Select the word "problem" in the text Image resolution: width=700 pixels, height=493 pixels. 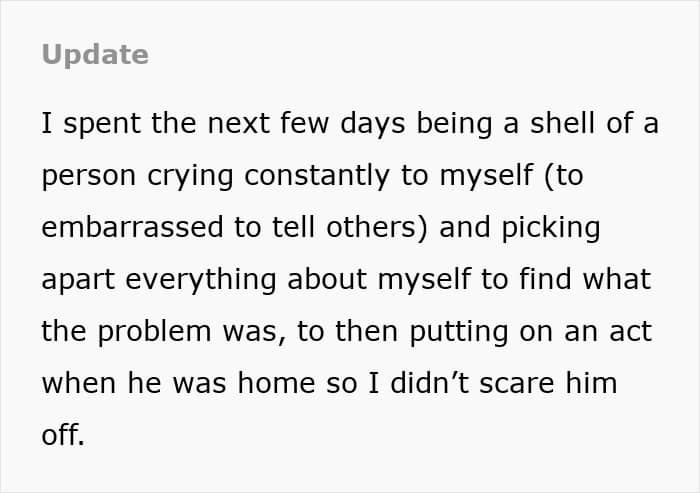(x=154, y=332)
